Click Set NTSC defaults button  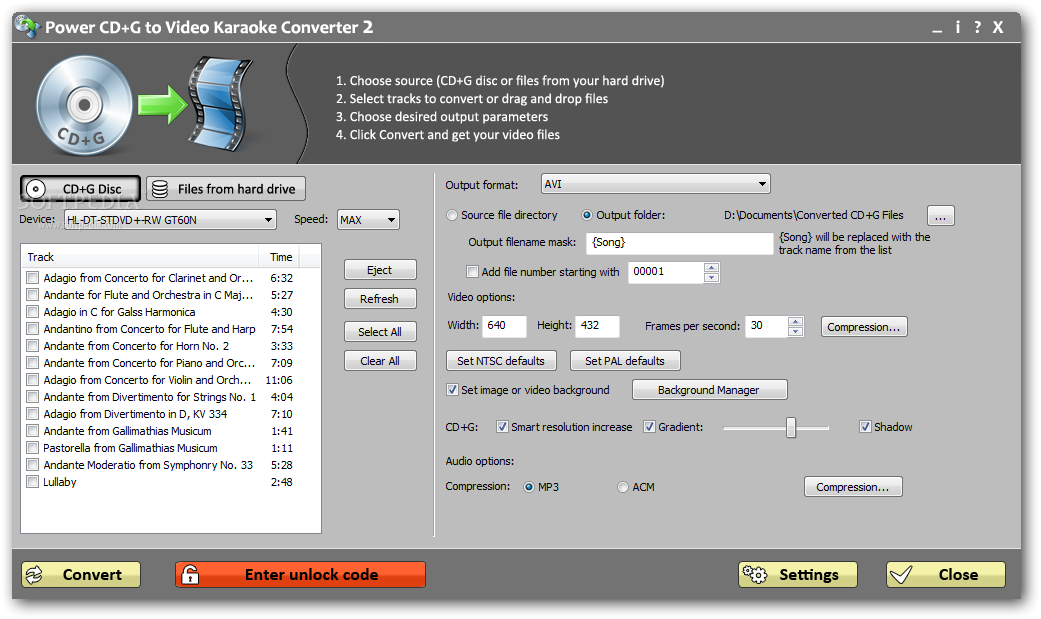click(x=501, y=361)
